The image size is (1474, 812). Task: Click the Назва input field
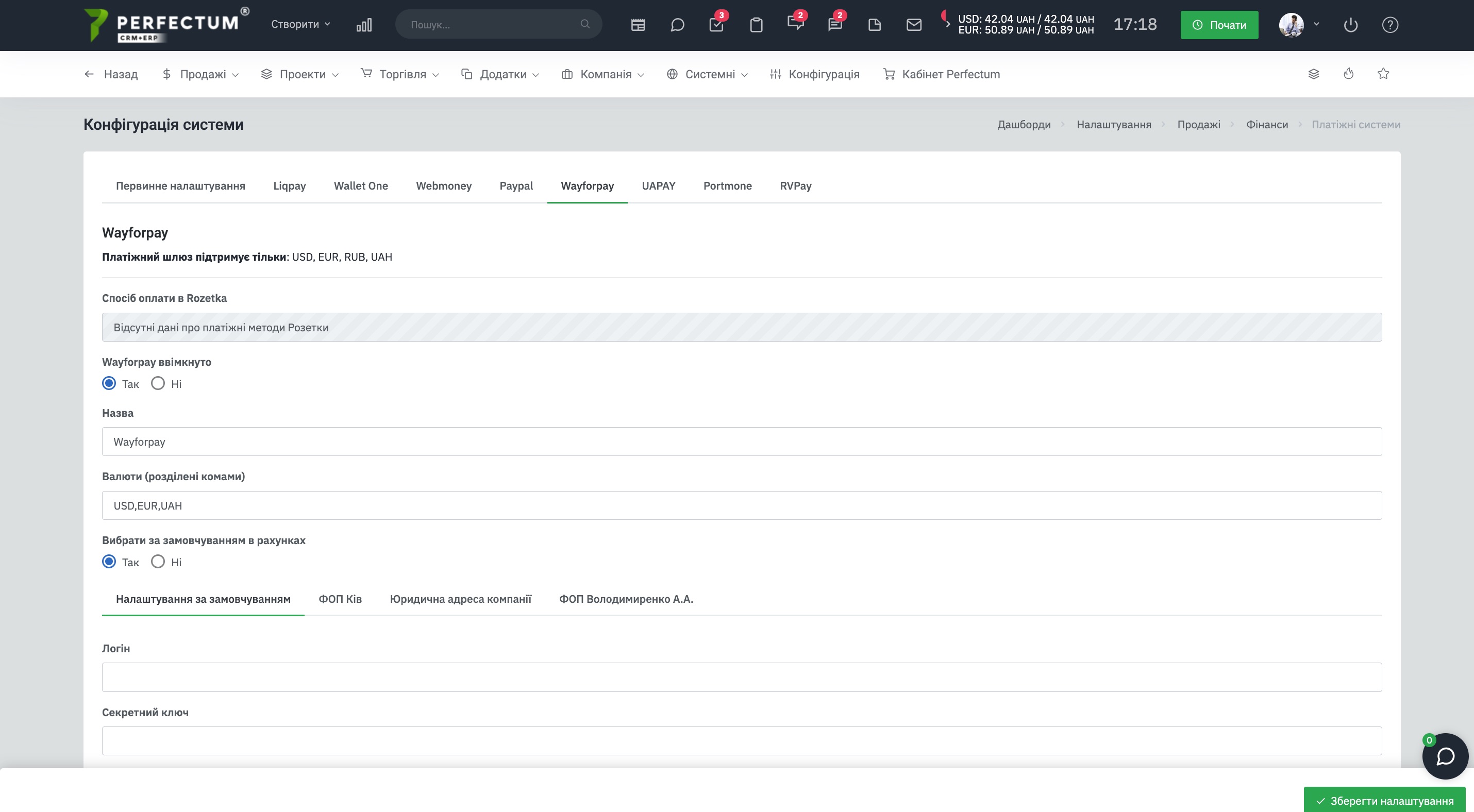pos(742,442)
